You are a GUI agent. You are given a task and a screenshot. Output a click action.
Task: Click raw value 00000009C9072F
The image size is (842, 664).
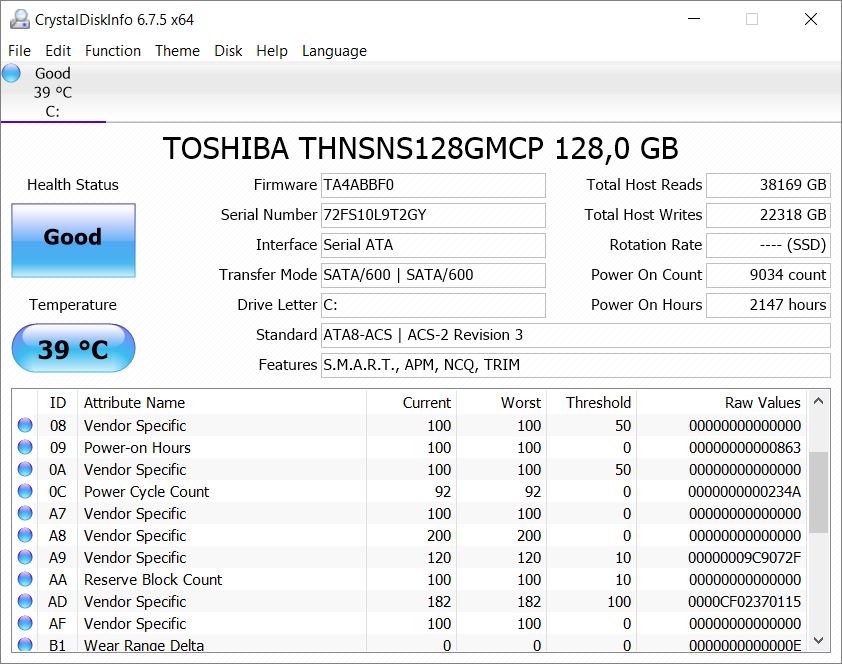coord(744,558)
